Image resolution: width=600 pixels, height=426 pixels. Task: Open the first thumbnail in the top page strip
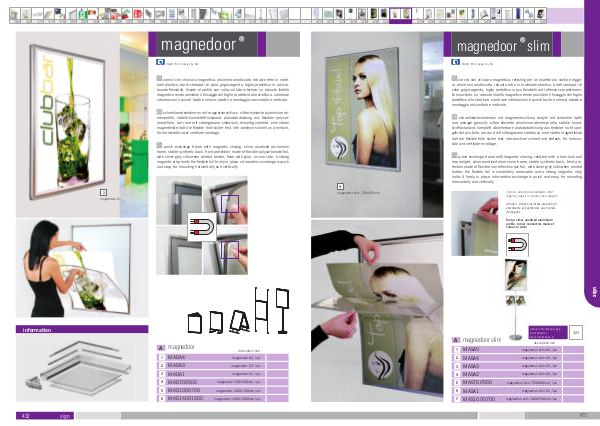pyautogui.click(x=15, y=15)
